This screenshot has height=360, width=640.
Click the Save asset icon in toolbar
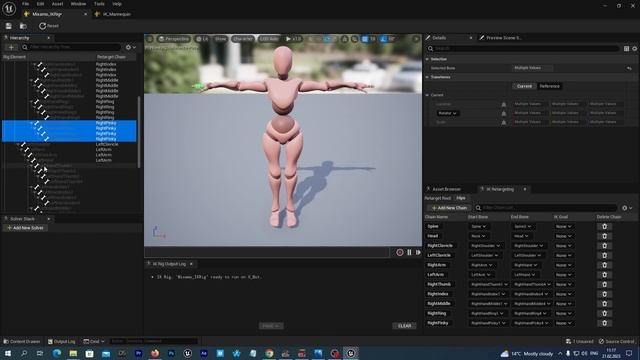[9, 26]
